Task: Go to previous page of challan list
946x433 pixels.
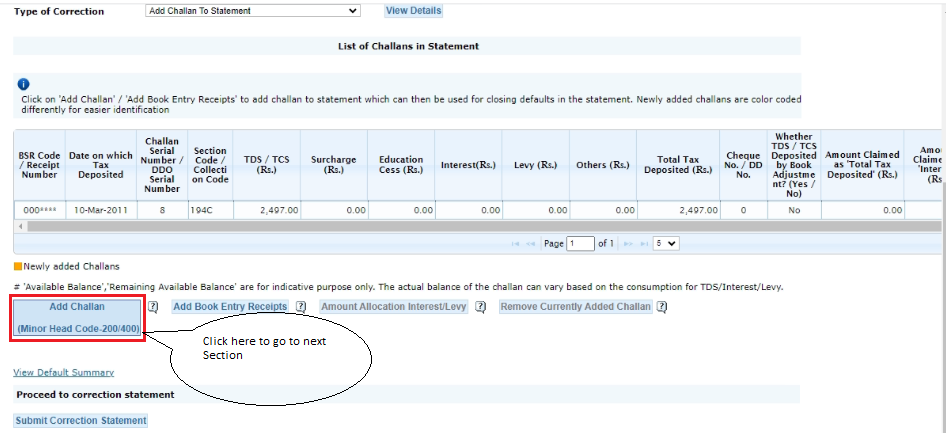Action: pos(530,244)
